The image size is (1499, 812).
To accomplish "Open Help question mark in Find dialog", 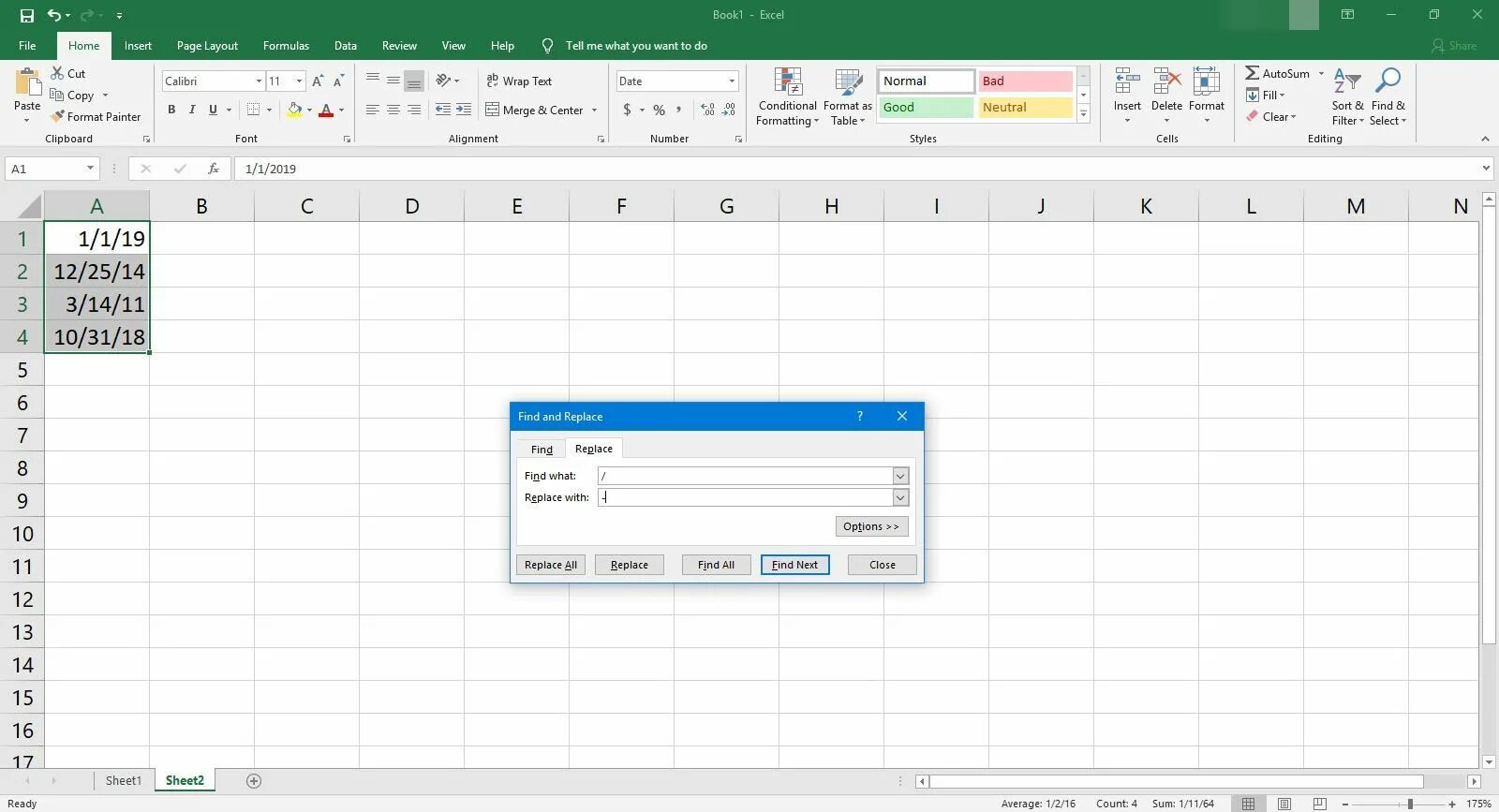I will 859,416.
